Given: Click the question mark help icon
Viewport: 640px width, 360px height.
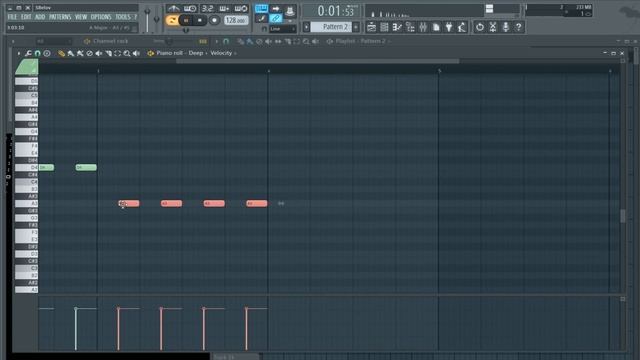Looking at the screenshot, I should 518,27.
